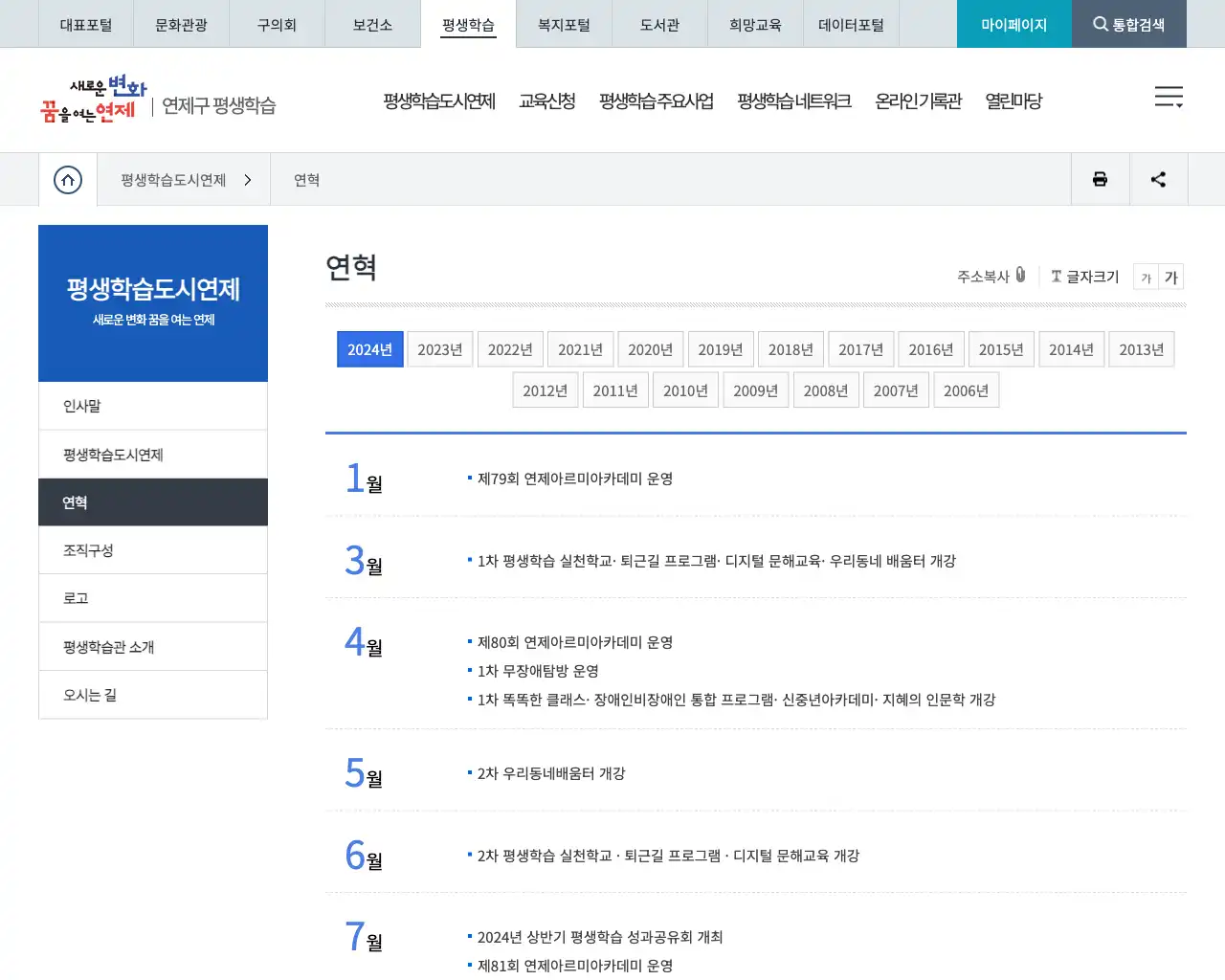Click the 글자크기 text size icon
The width and height of the screenshot is (1225, 980).
pyautogui.click(x=1056, y=277)
